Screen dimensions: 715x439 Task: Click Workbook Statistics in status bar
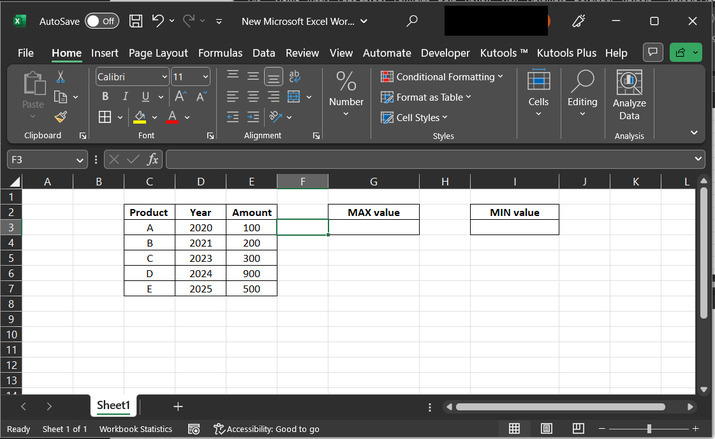tap(137, 429)
